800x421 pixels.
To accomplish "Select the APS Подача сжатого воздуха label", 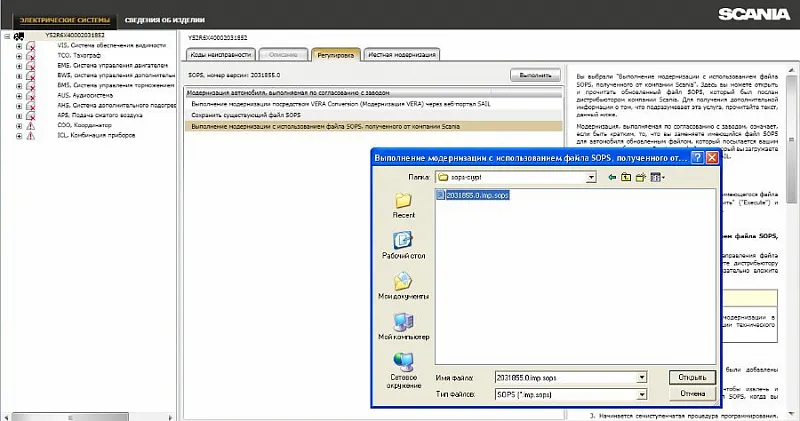I will point(99,115).
